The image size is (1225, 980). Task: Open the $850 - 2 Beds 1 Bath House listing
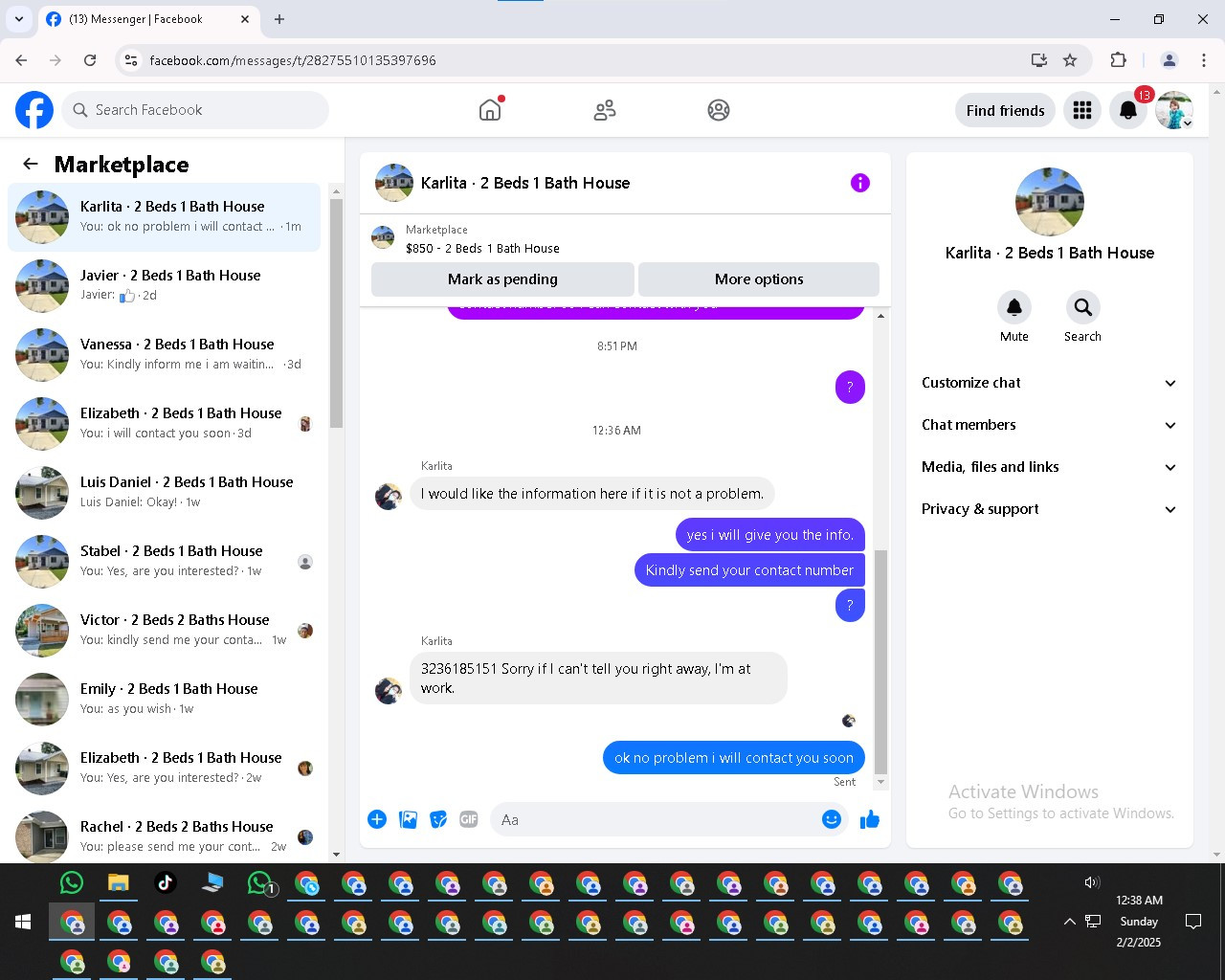pos(482,249)
